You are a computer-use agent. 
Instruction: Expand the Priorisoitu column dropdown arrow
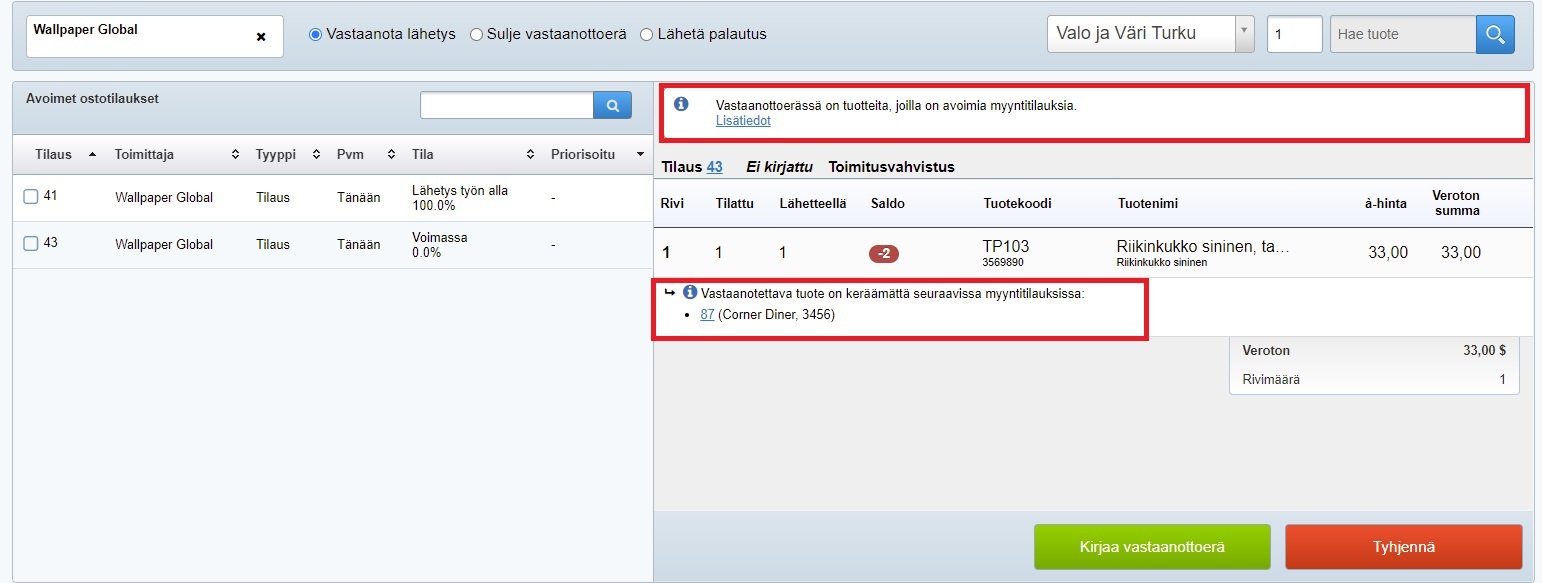[640, 155]
